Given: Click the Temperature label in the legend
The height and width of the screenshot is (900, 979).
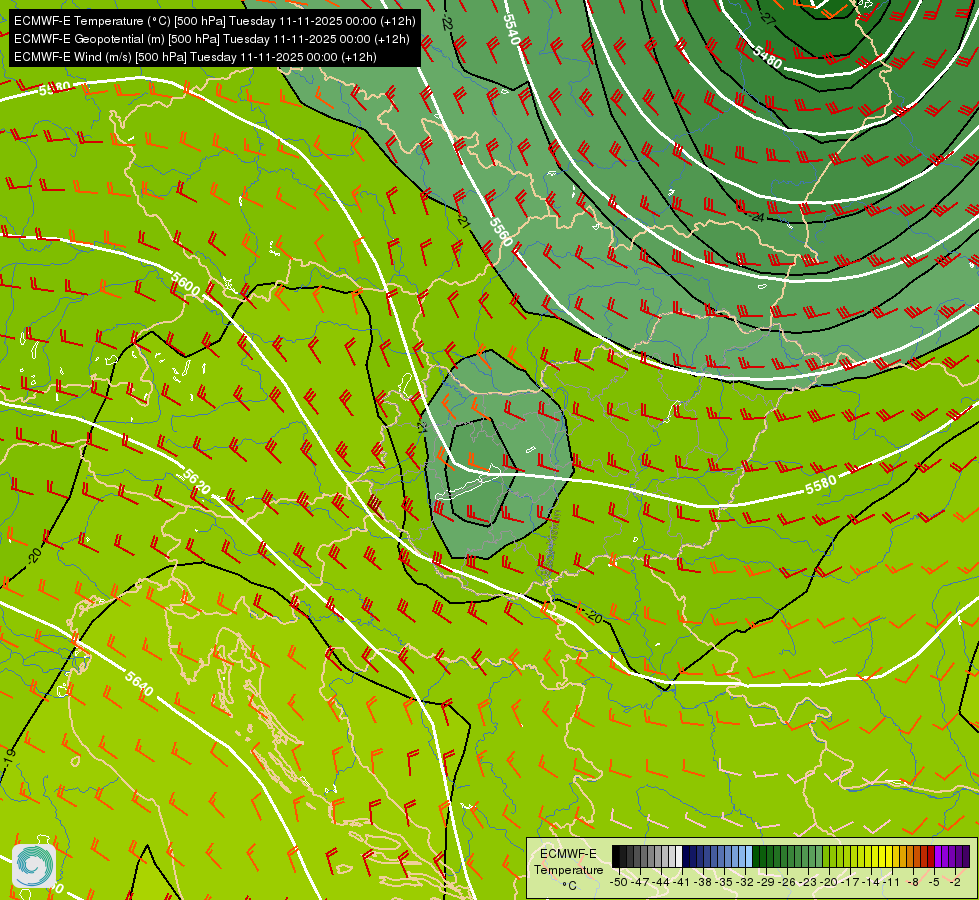Looking at the screenshot, I should click(x=569, y=870).
